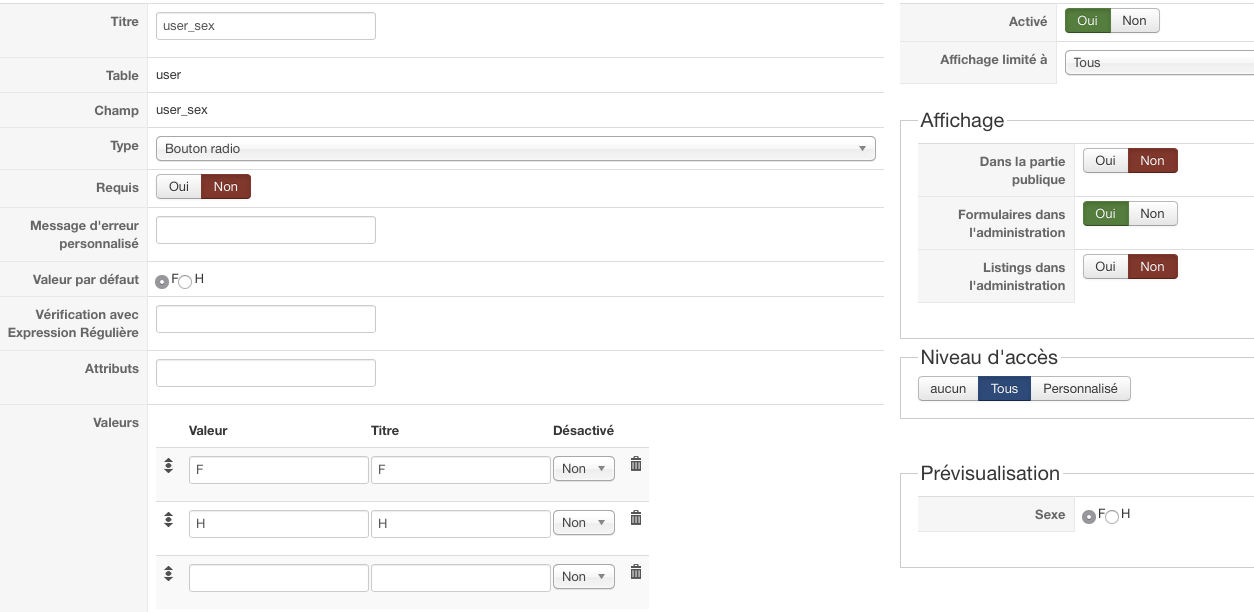Expand the Affichage limité à dropdown
The width and height of the screenshot is (1254, 612).
[1158, 62]
